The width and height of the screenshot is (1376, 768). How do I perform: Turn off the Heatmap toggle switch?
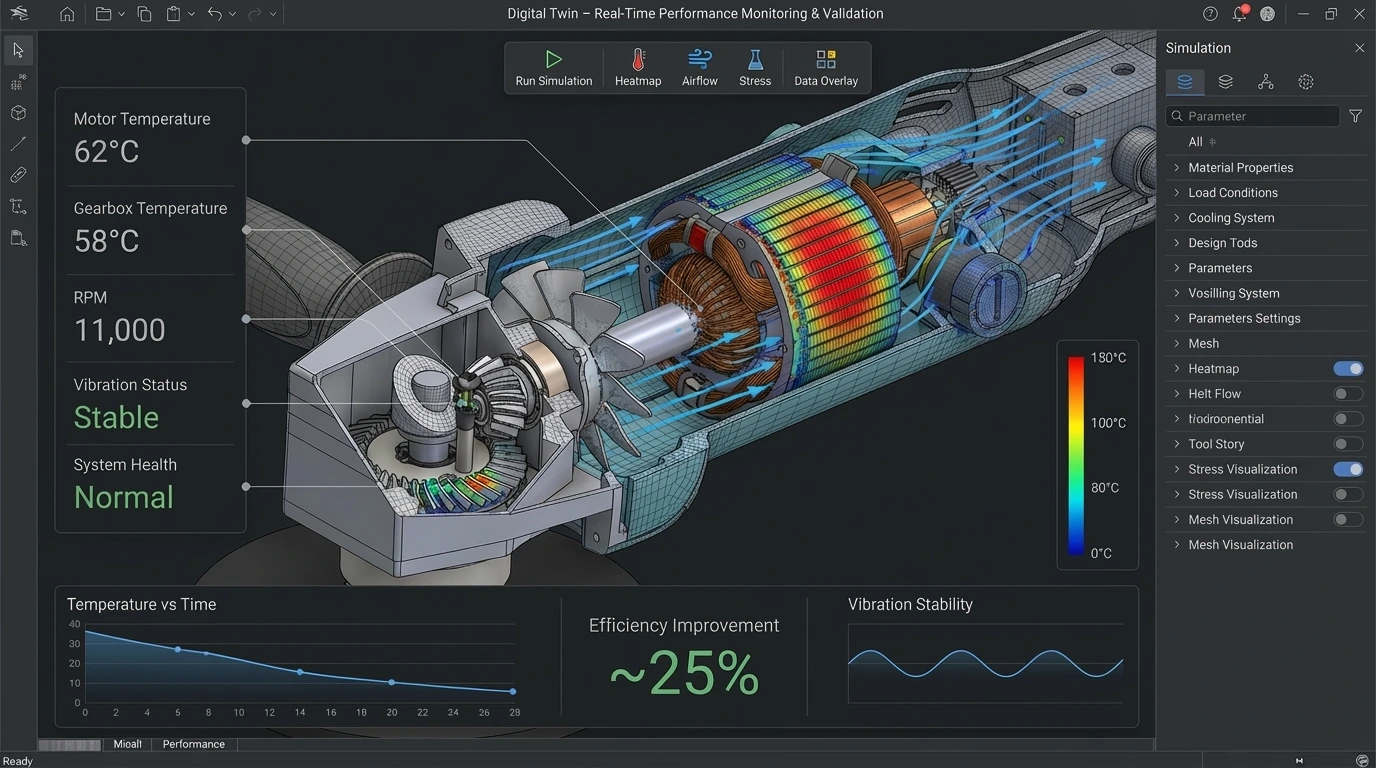[1348, 369]
